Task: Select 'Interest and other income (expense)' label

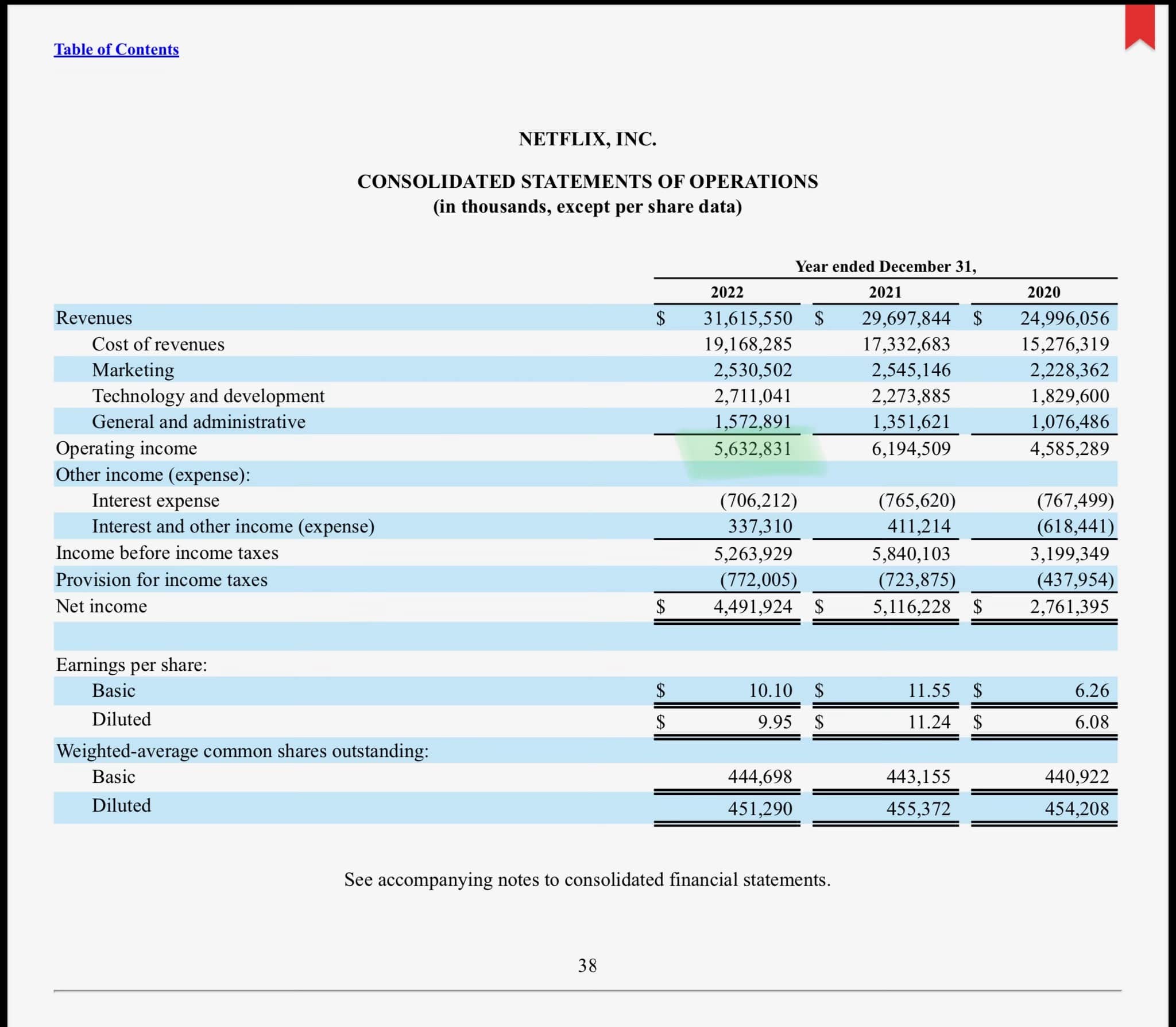Action: pyautogui.click(x=233, y=527)
